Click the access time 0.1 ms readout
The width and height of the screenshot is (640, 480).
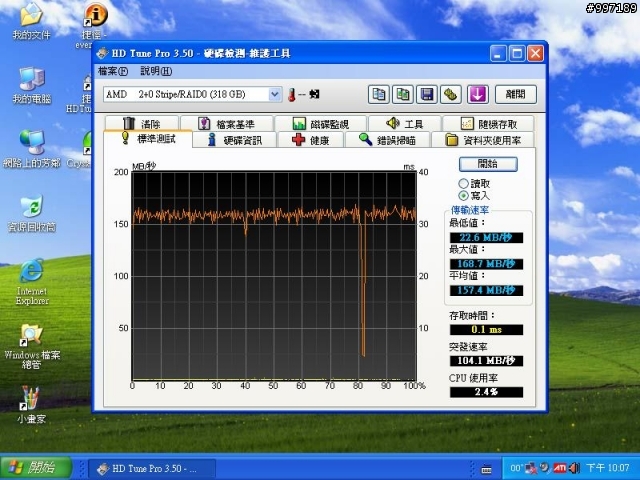coord(486,329)
